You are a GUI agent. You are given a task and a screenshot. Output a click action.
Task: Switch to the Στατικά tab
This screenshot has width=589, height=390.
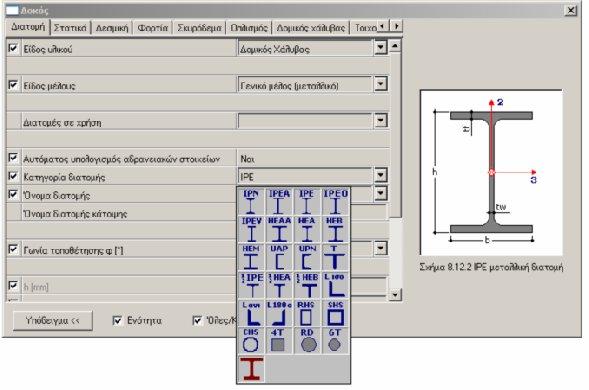[70, 28]
